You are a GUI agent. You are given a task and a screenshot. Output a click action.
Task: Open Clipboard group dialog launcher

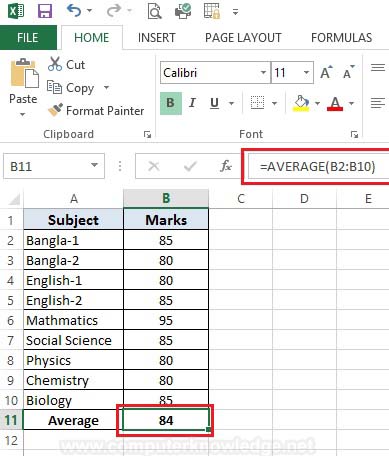[147, 134]
